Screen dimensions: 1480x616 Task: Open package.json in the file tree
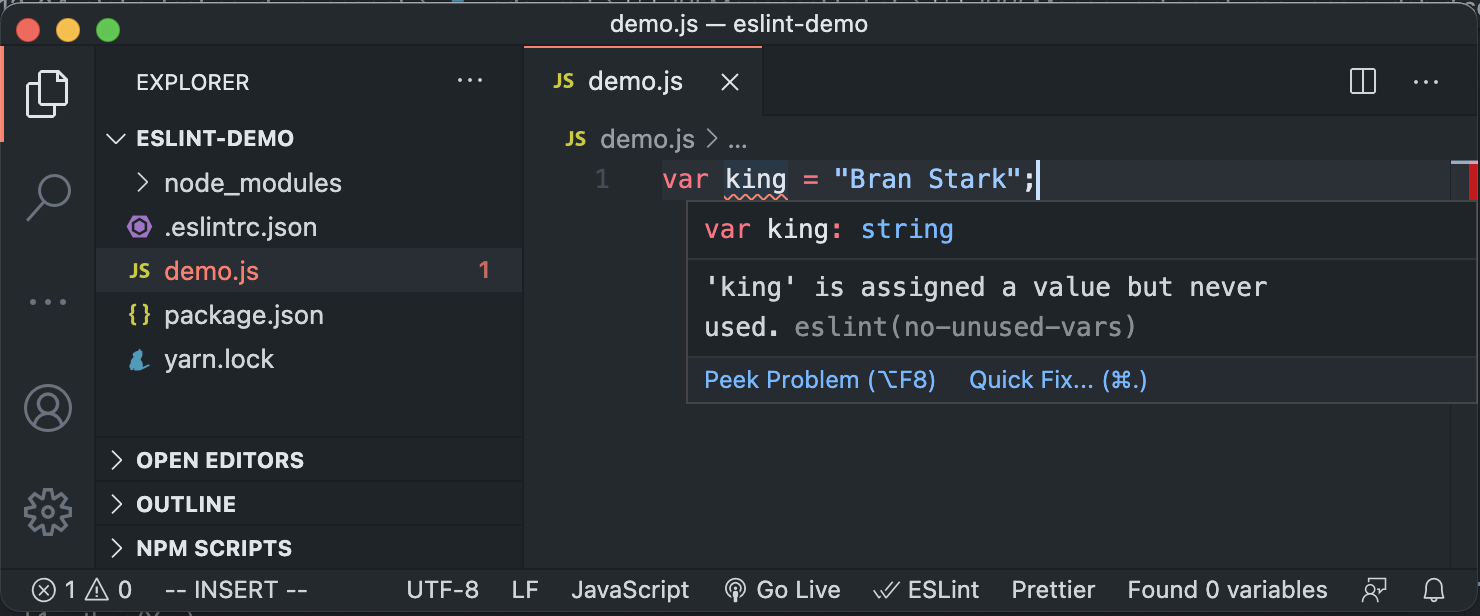click(x=243, y=315)
